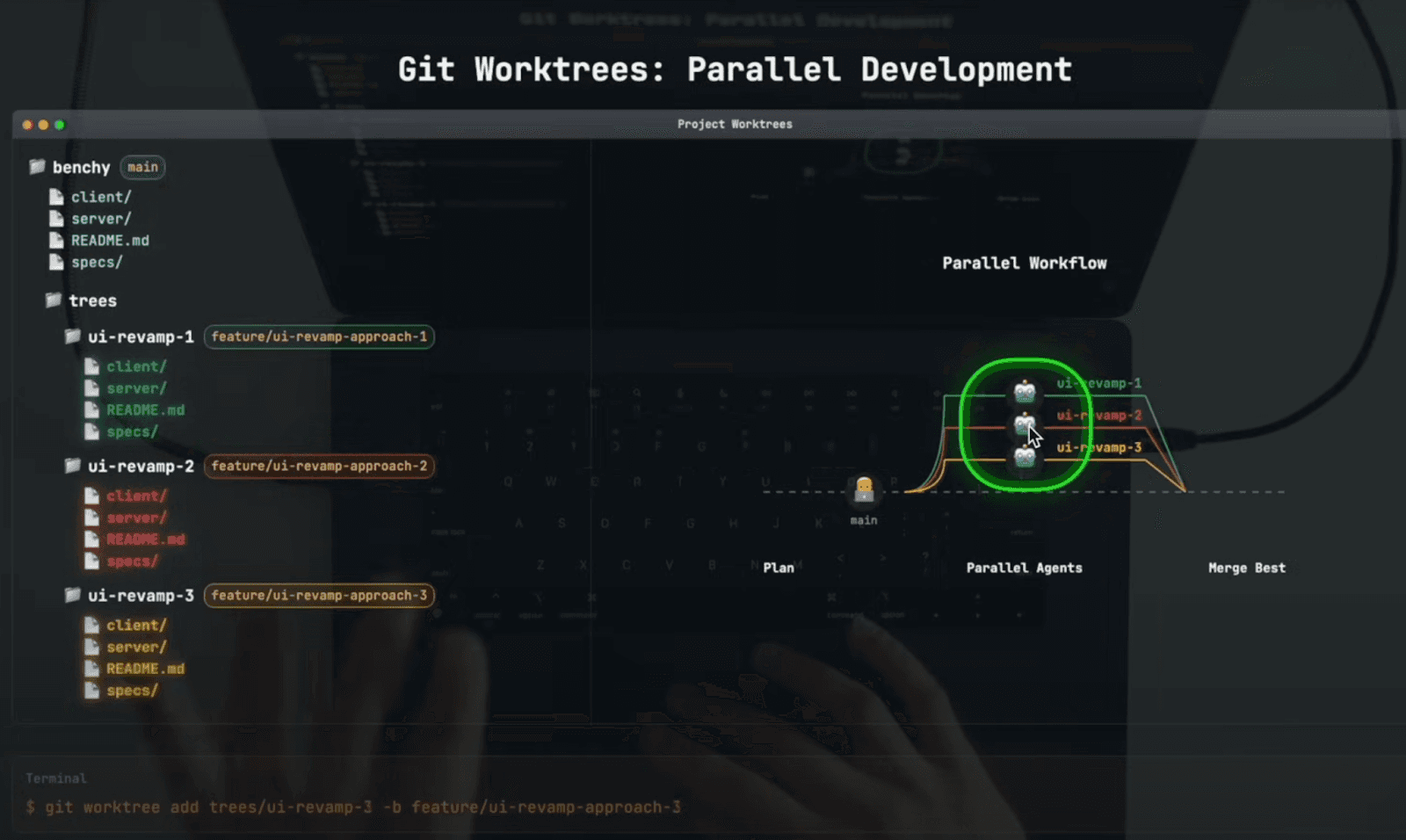Select the ui-revamp-3 folder name in the file tree
This screenshot has width=1406, height=840.
click(141, 596)
